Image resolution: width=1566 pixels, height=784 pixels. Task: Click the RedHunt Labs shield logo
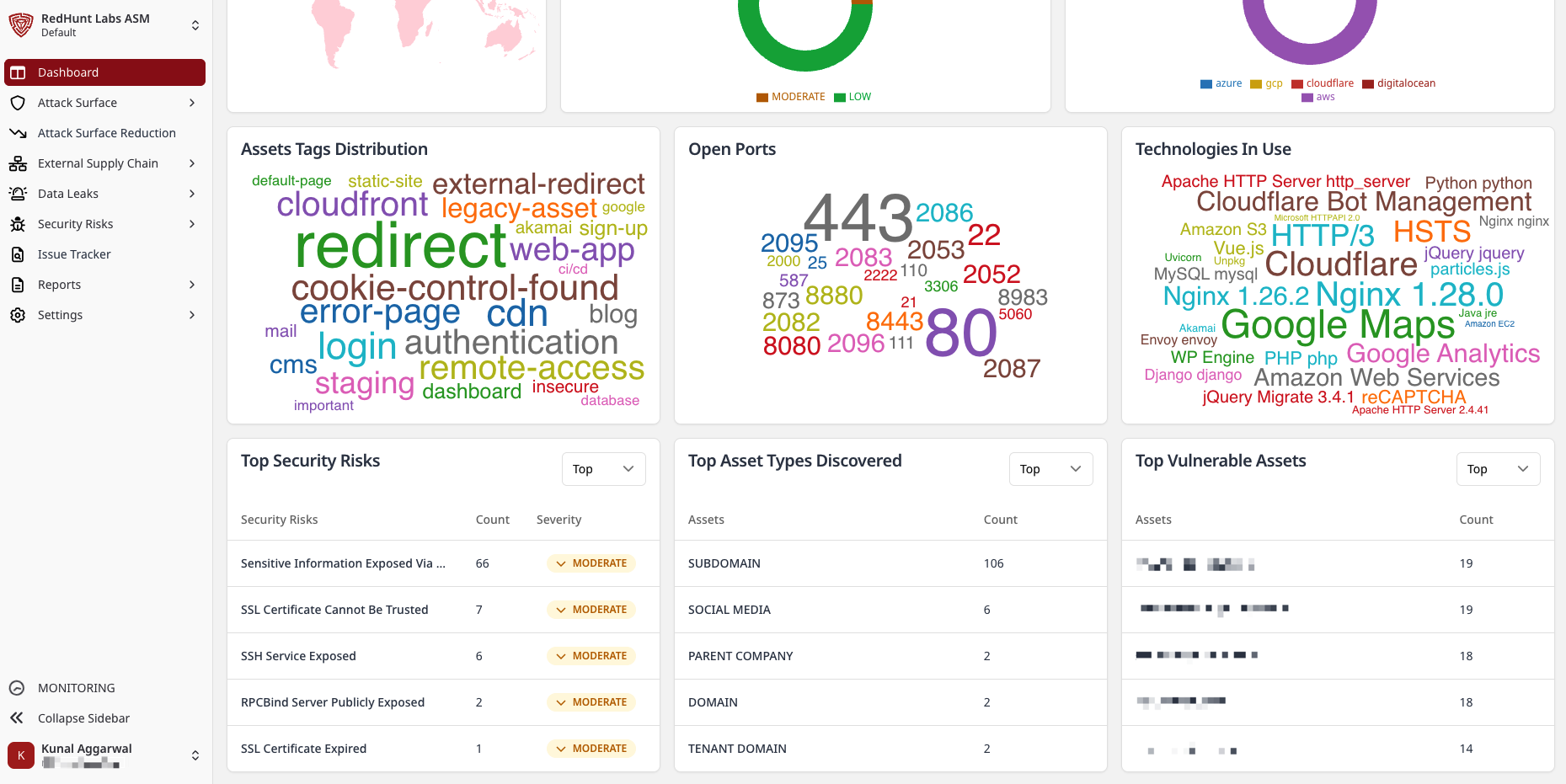coord(20,25)
